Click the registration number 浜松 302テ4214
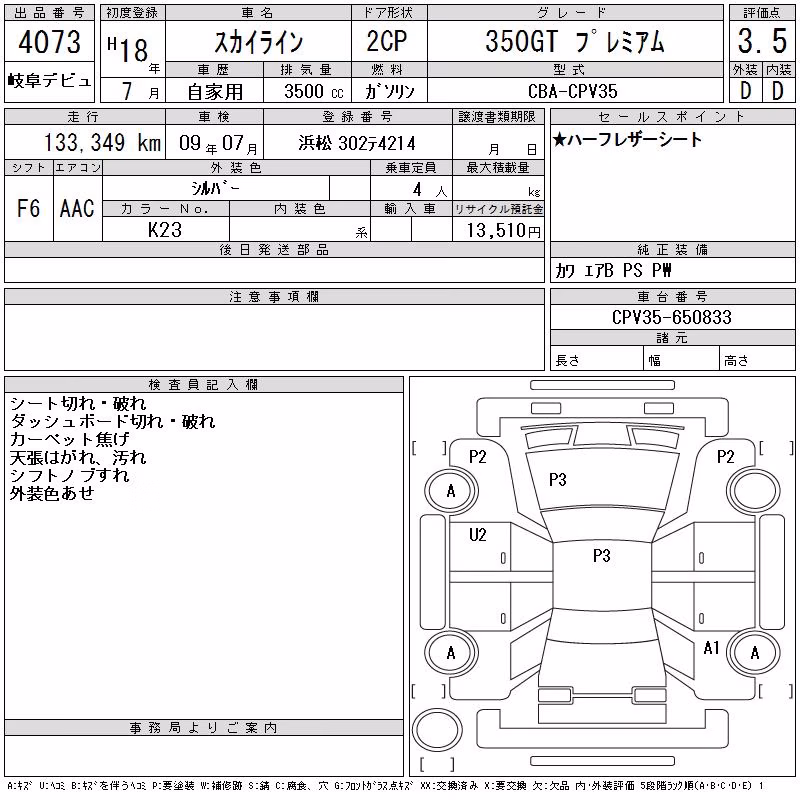 357,143
